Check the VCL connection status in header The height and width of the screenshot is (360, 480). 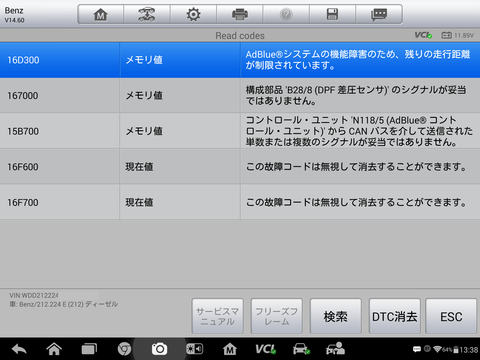(423, 35)
